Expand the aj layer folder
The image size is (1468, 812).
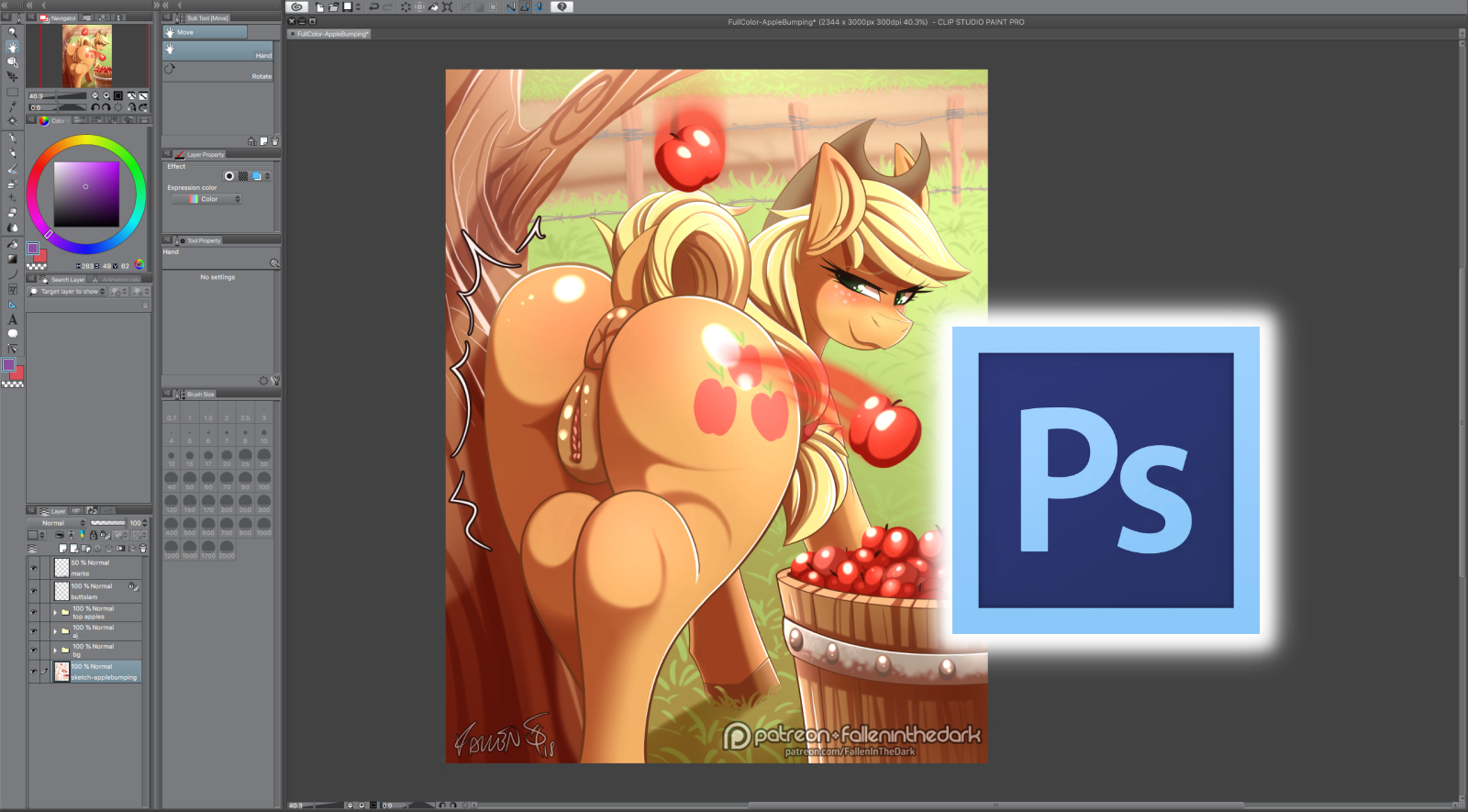pyautogui.click(x=55, y=631)
